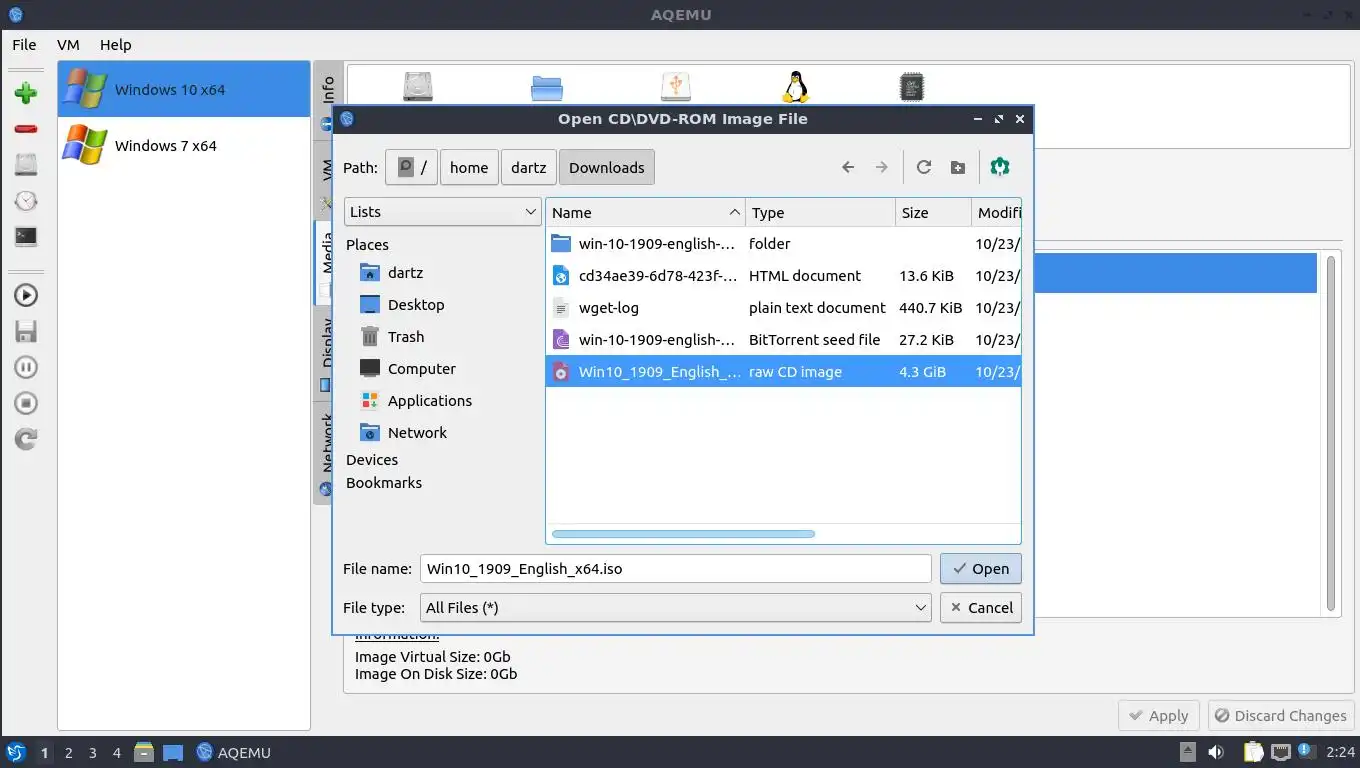1360x768 pixels.
Task: Click the root path button in dialog
Action: 412,167
